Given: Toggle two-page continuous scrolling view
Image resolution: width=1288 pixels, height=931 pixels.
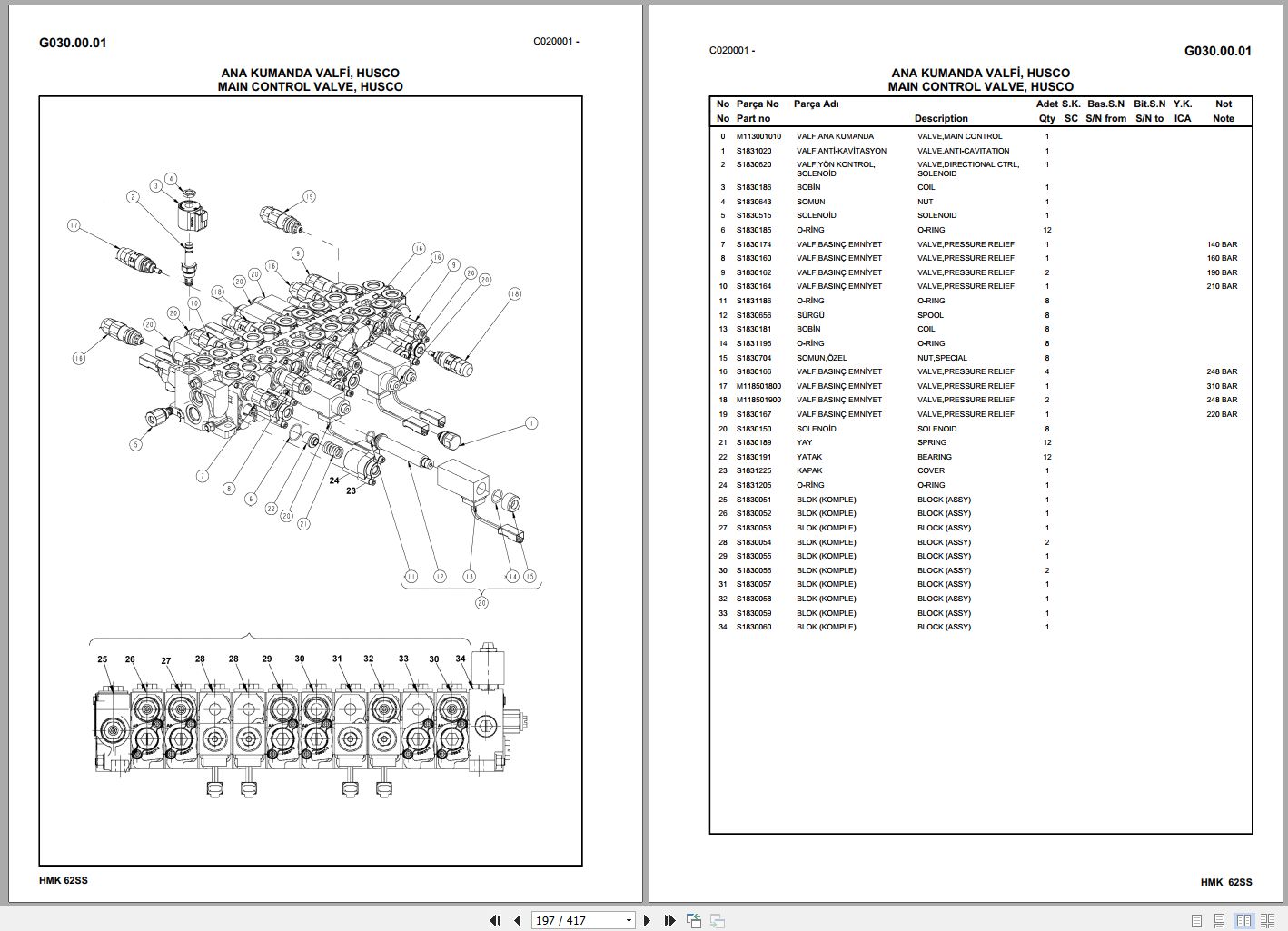Looking at the screenshot, I should (1267, 920).
